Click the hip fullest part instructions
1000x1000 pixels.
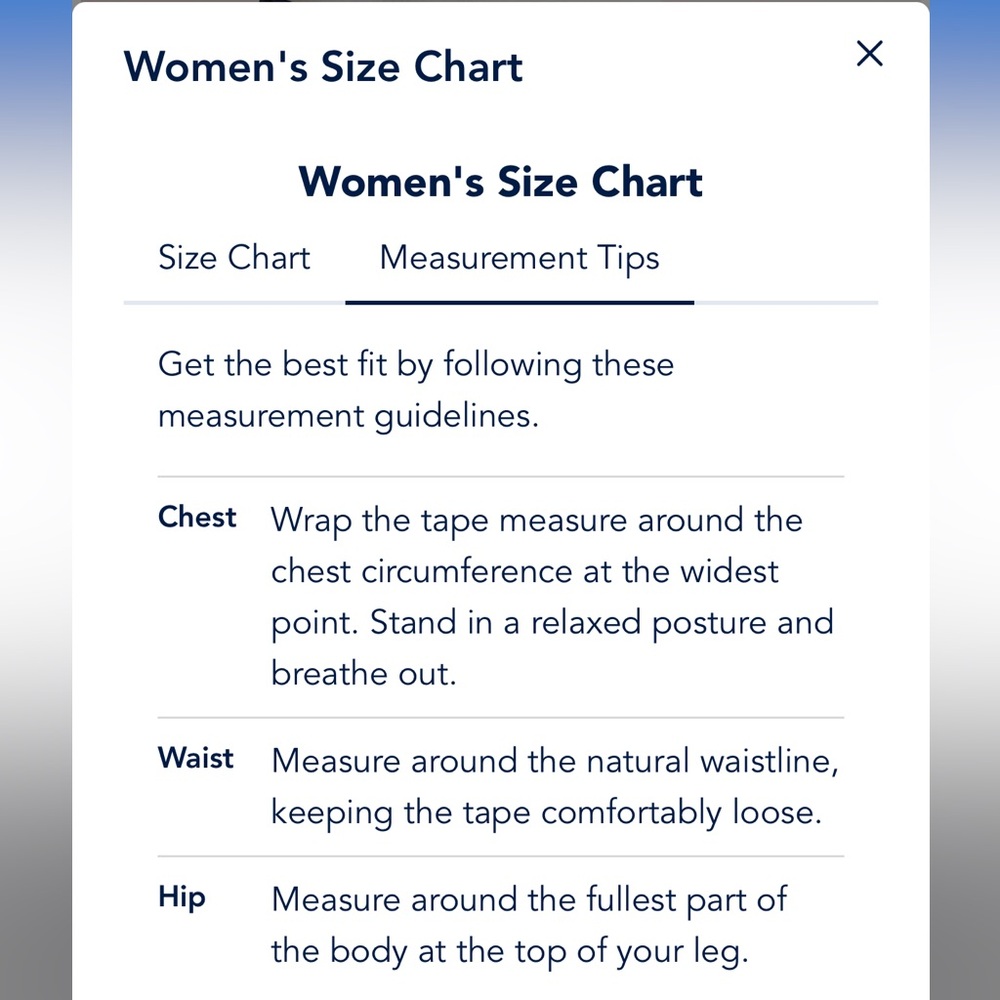(529, 926)
